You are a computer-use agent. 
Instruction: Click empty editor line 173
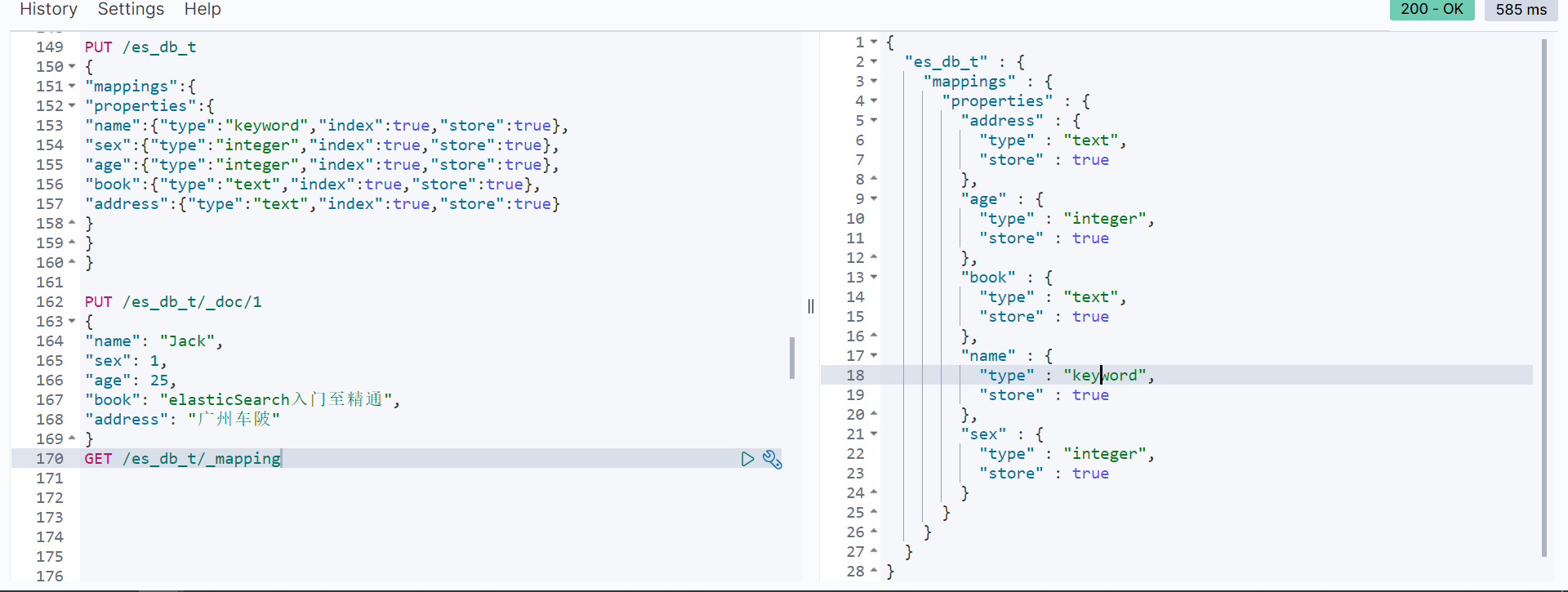[x=433, y=518]
